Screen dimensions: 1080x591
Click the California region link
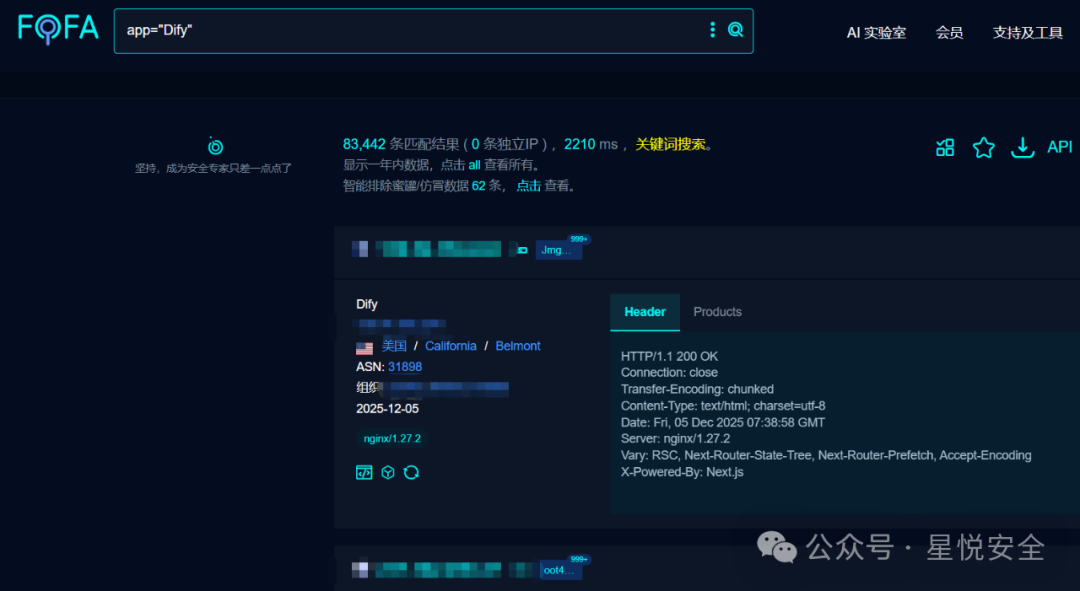pos(450,346)
